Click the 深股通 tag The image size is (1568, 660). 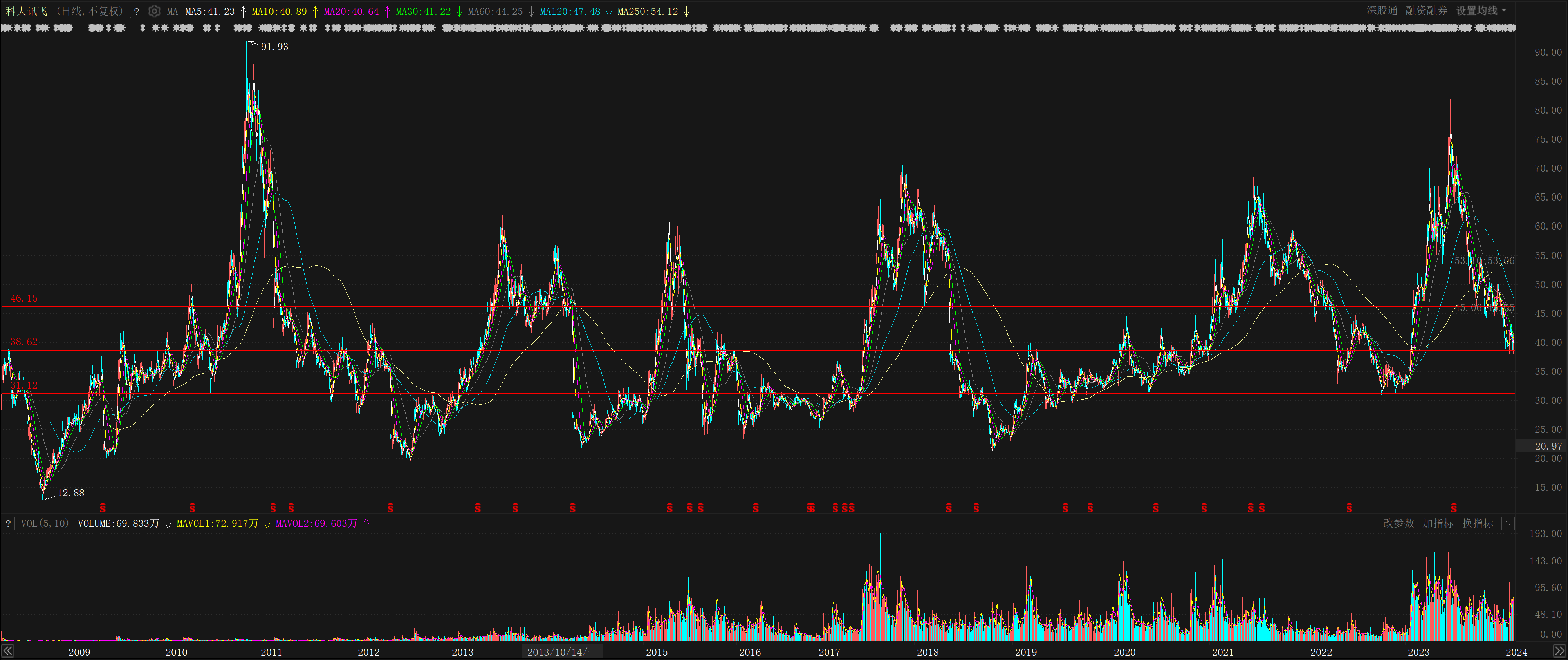tap(1382, 11)
